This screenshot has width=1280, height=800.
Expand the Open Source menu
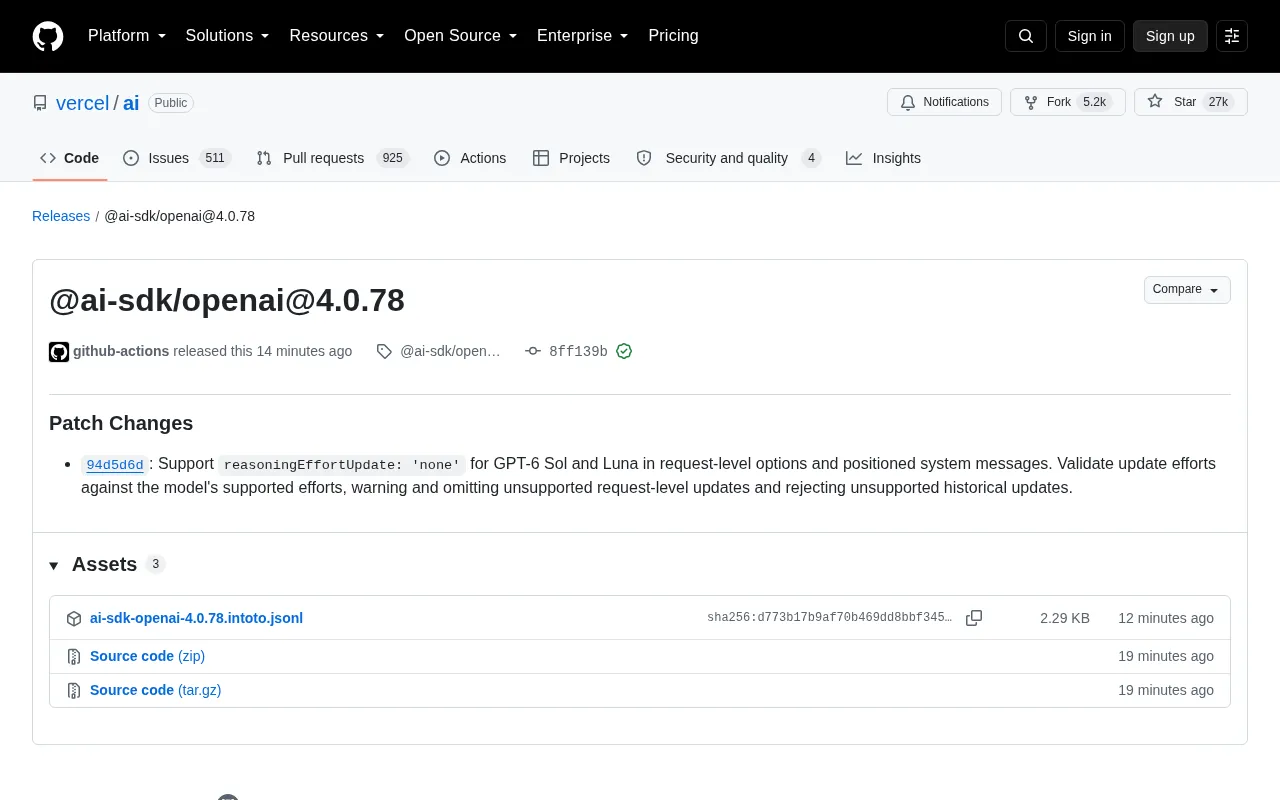click(461, 36)
